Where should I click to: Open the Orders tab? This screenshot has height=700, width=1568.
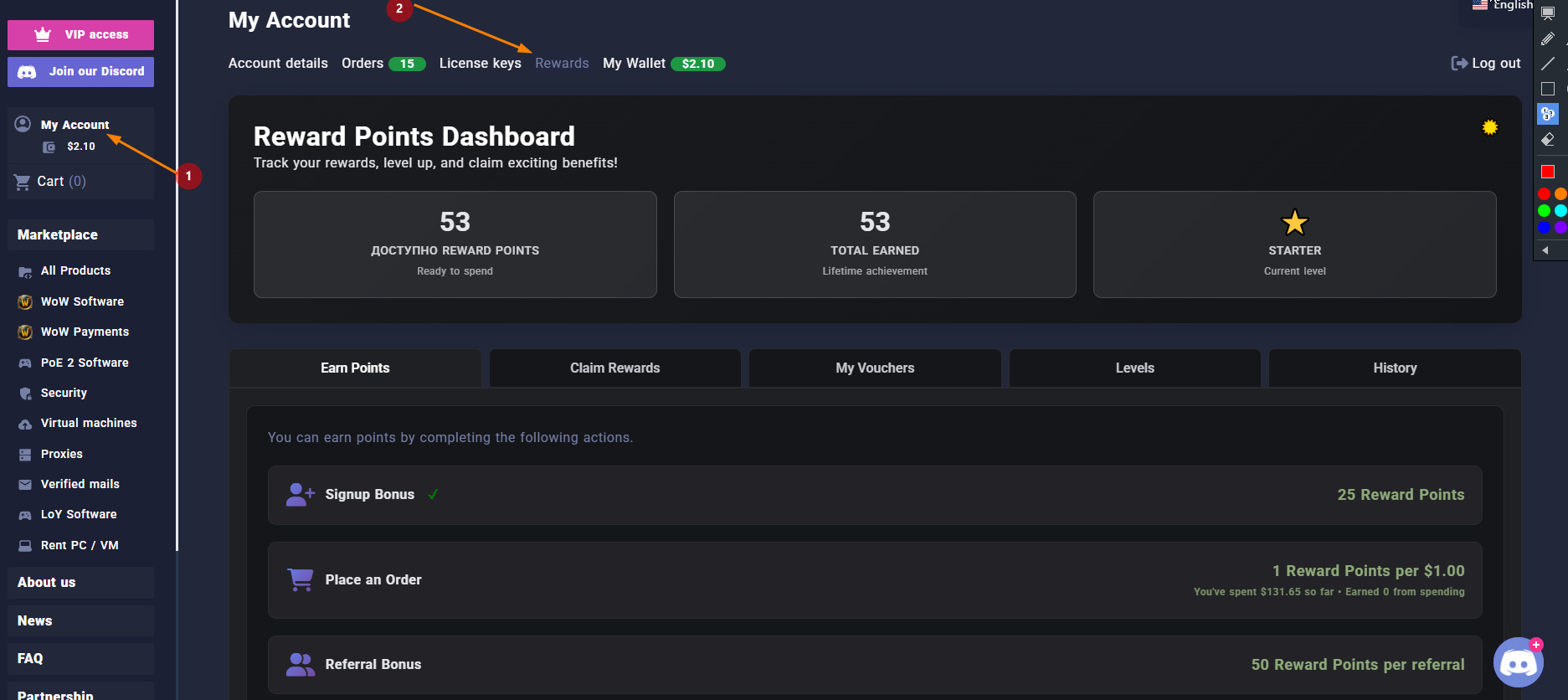coord(362,64)
